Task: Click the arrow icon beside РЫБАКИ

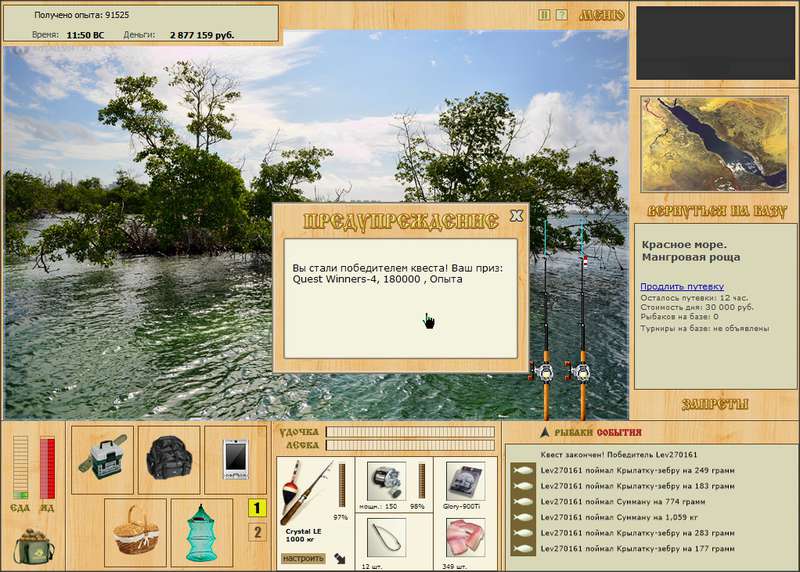Action: [544, 433]
